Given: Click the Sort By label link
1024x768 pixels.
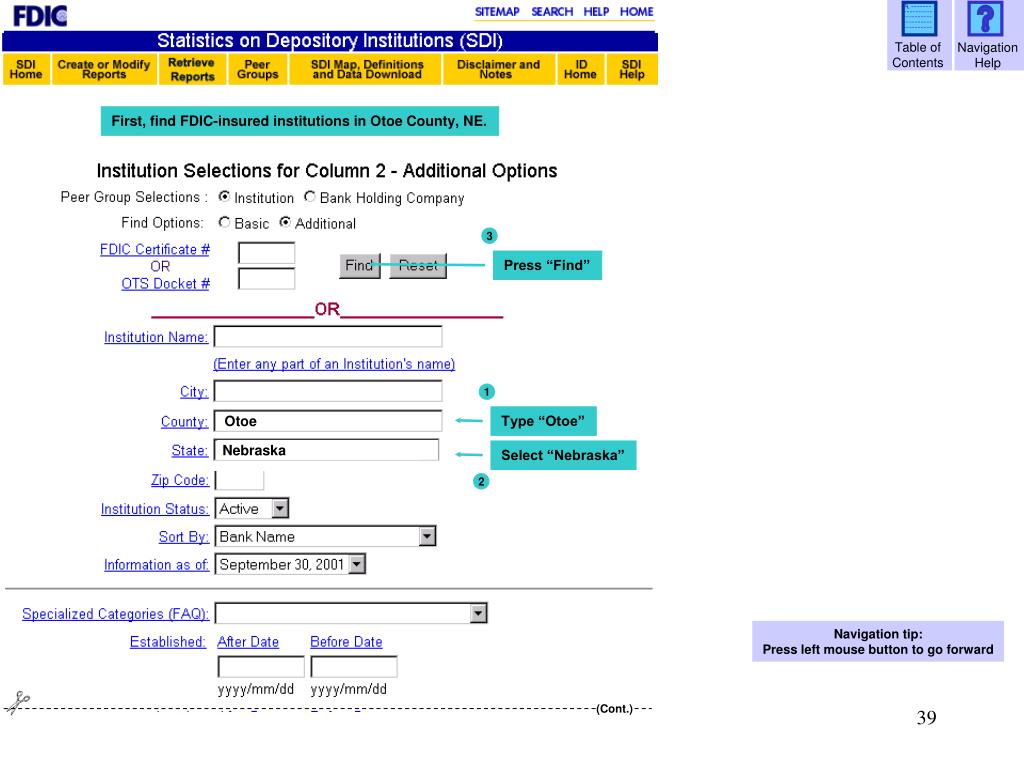Looking at the screenshot, I should tap(184, 537).
